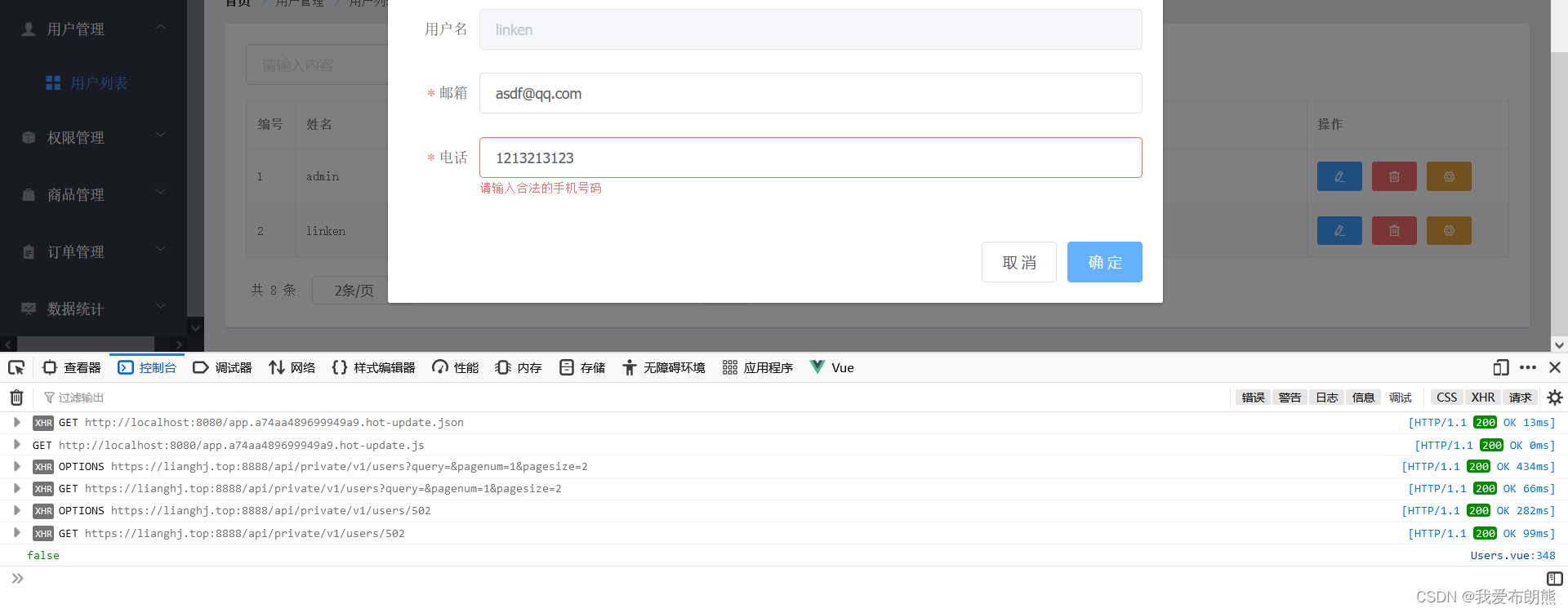1568x613 pixels.
Task: Click the sidebar horizontal scrollbar thumb
Action: [x=86, y=344]
